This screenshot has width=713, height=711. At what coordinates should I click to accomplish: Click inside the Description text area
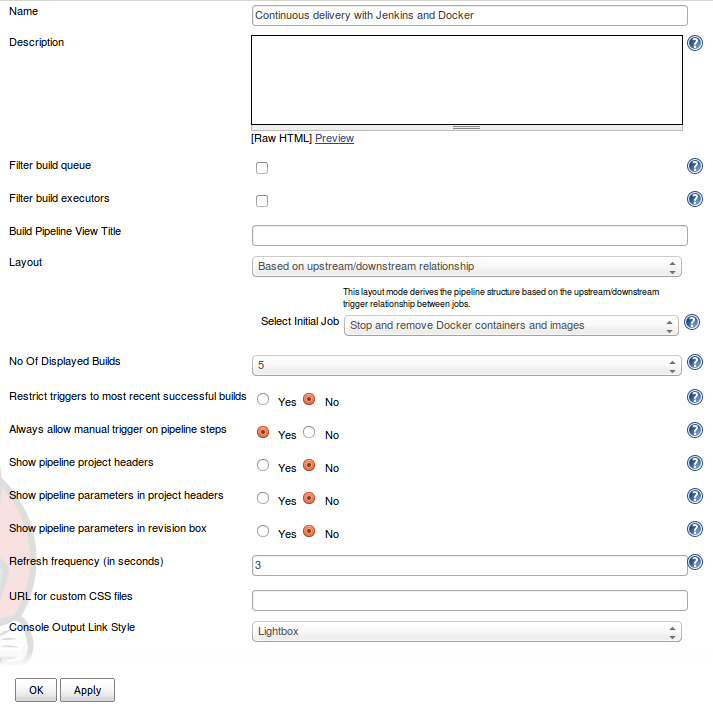(x=467, y=80)
